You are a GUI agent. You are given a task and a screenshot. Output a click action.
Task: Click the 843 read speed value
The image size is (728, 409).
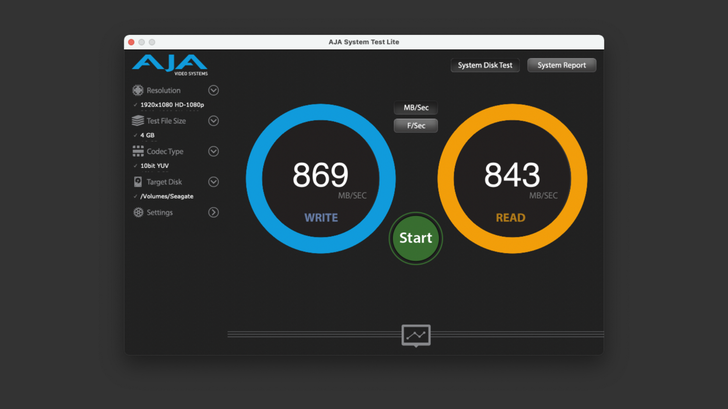(512, 175)
